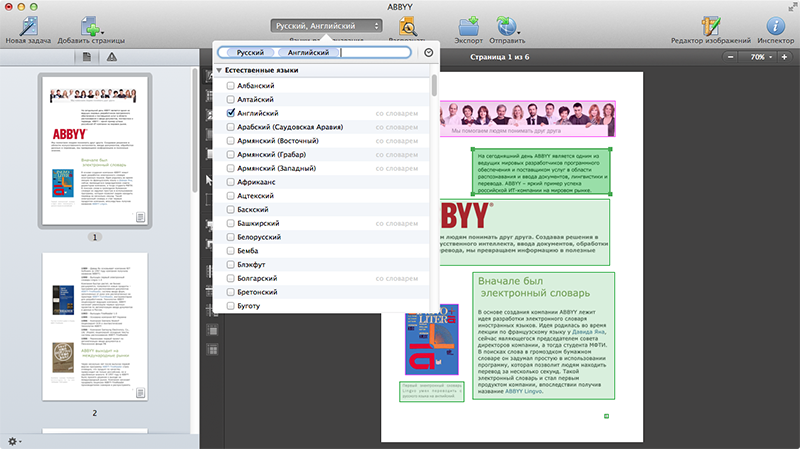Viewport: 800px width, 449px height.
Task: Click the Add Pages (Добавить страницы) icon
Action: 90,24
